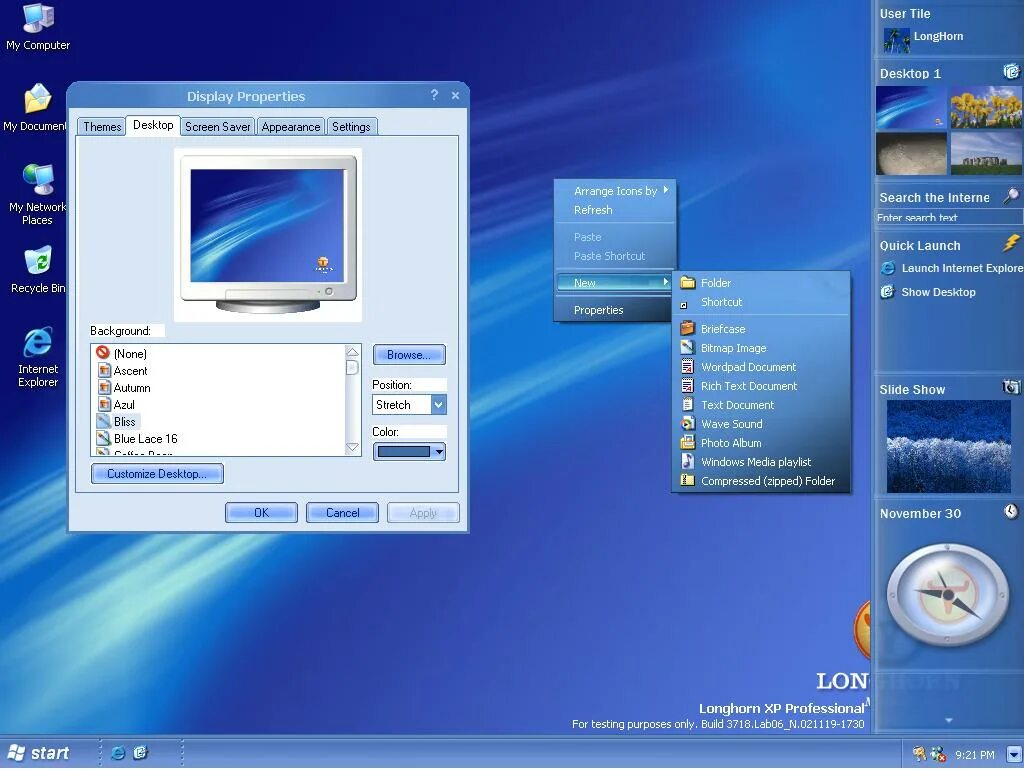Switch to the Themes tab
Screen dimensions: 1024x771
(x=102, y=127)
